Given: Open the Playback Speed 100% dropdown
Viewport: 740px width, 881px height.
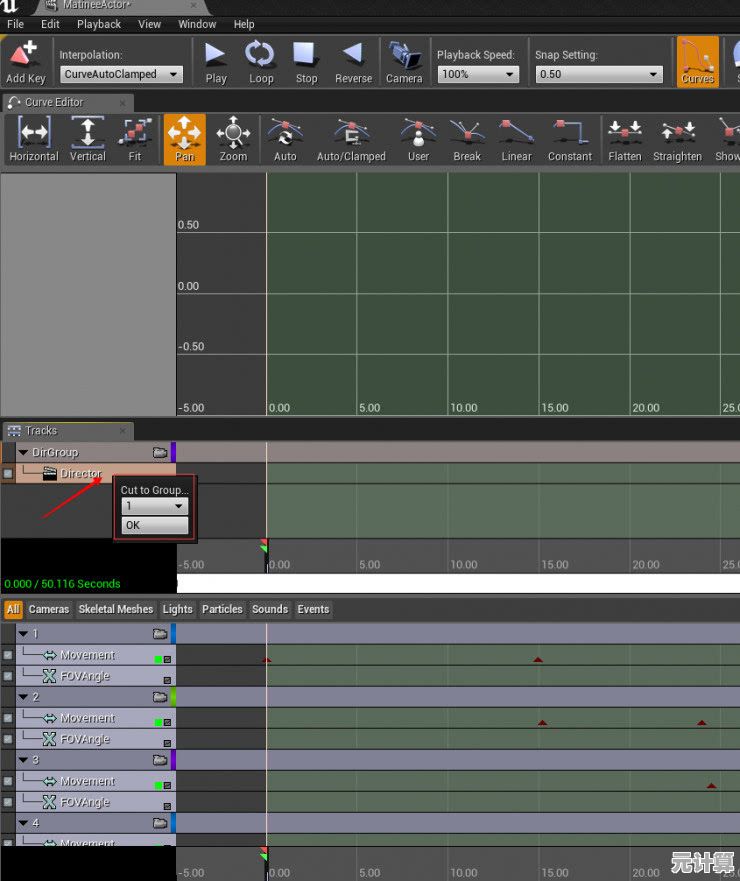Looking at the screenshot, I should (478, 74).
